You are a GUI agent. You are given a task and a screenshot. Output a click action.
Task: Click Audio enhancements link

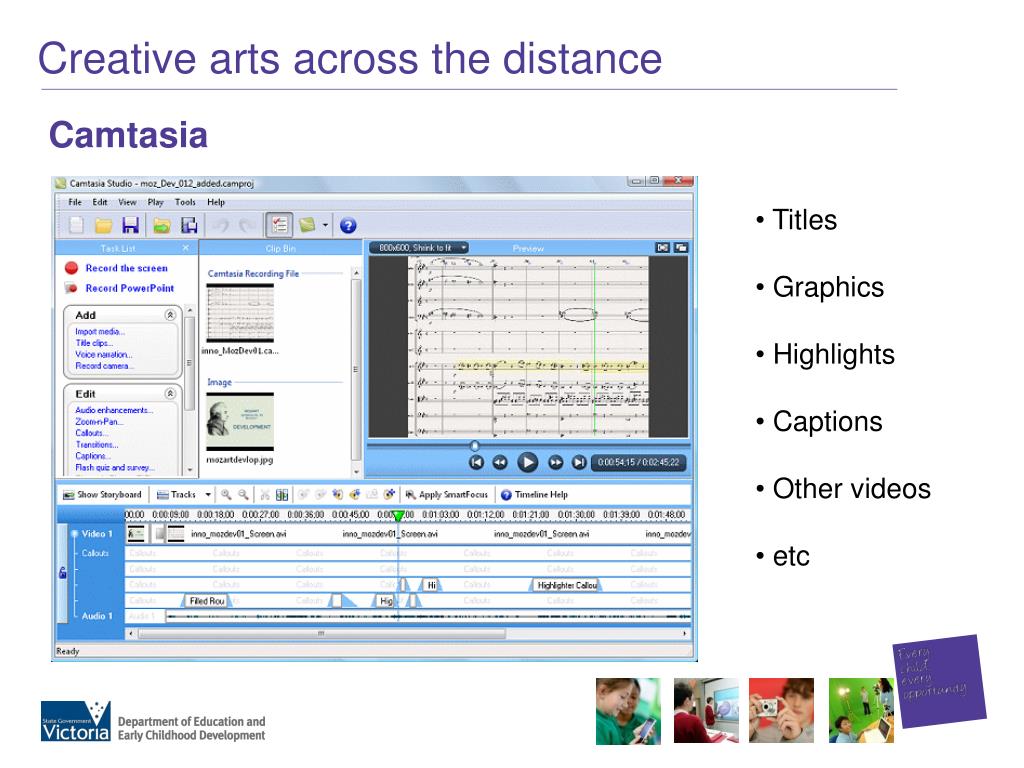(114, 410)
